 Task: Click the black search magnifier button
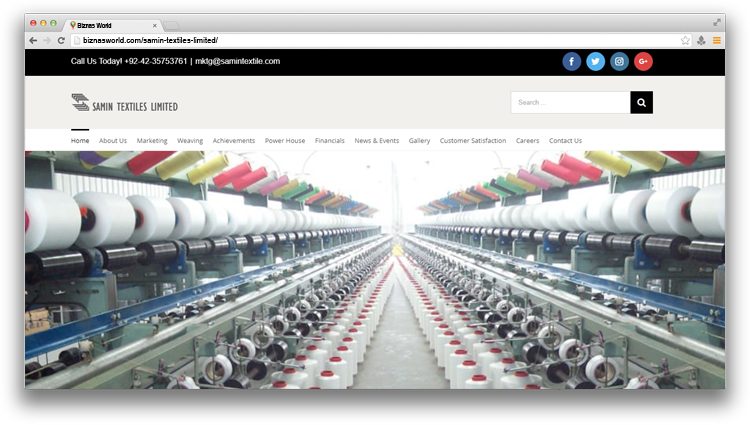tap(641, 102)
